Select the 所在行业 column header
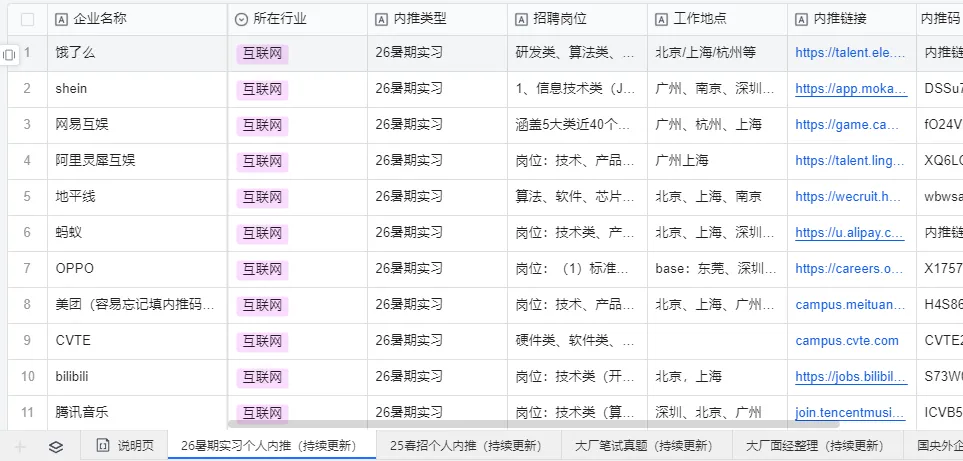The image size is (963, 461). 297,19
